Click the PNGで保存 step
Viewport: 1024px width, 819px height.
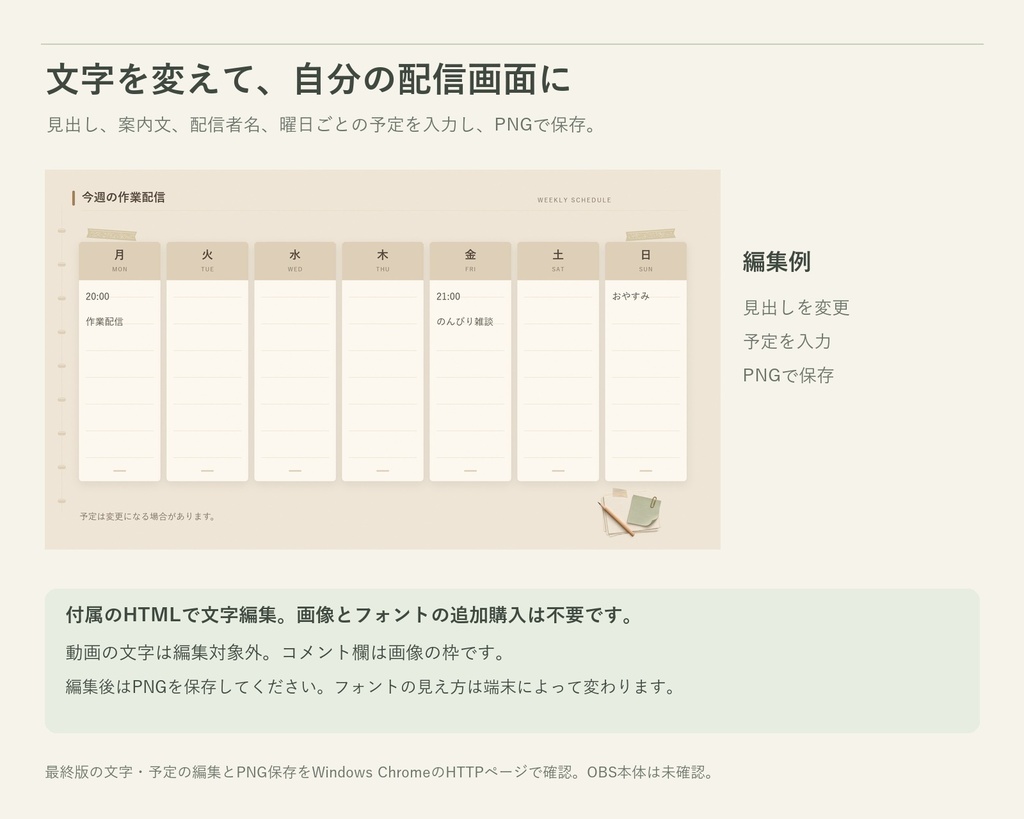[788, 375]
